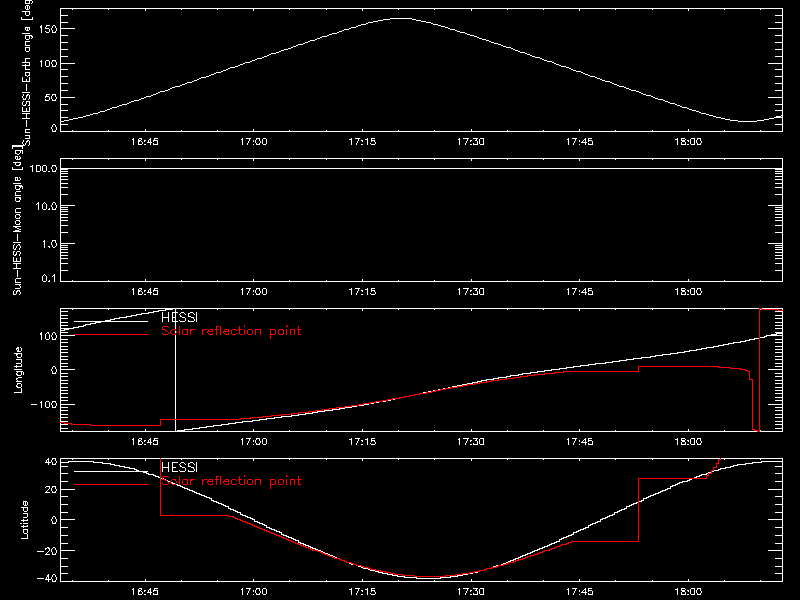
Task: Click the 0.1 tick on the Moon angle axis
Action: (x=50, y=279)
